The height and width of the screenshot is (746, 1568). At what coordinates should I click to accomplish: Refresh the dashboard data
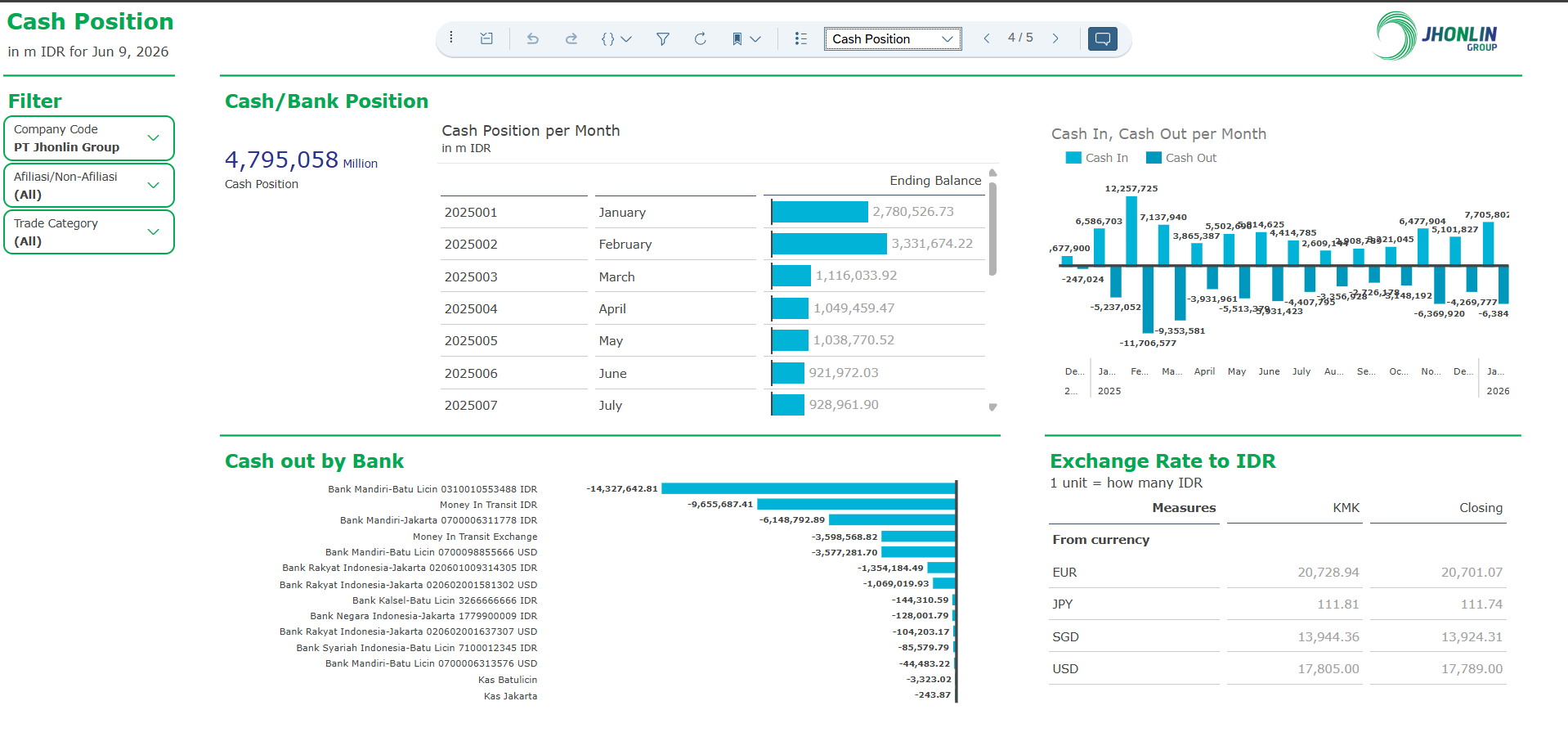coord(701,38)
